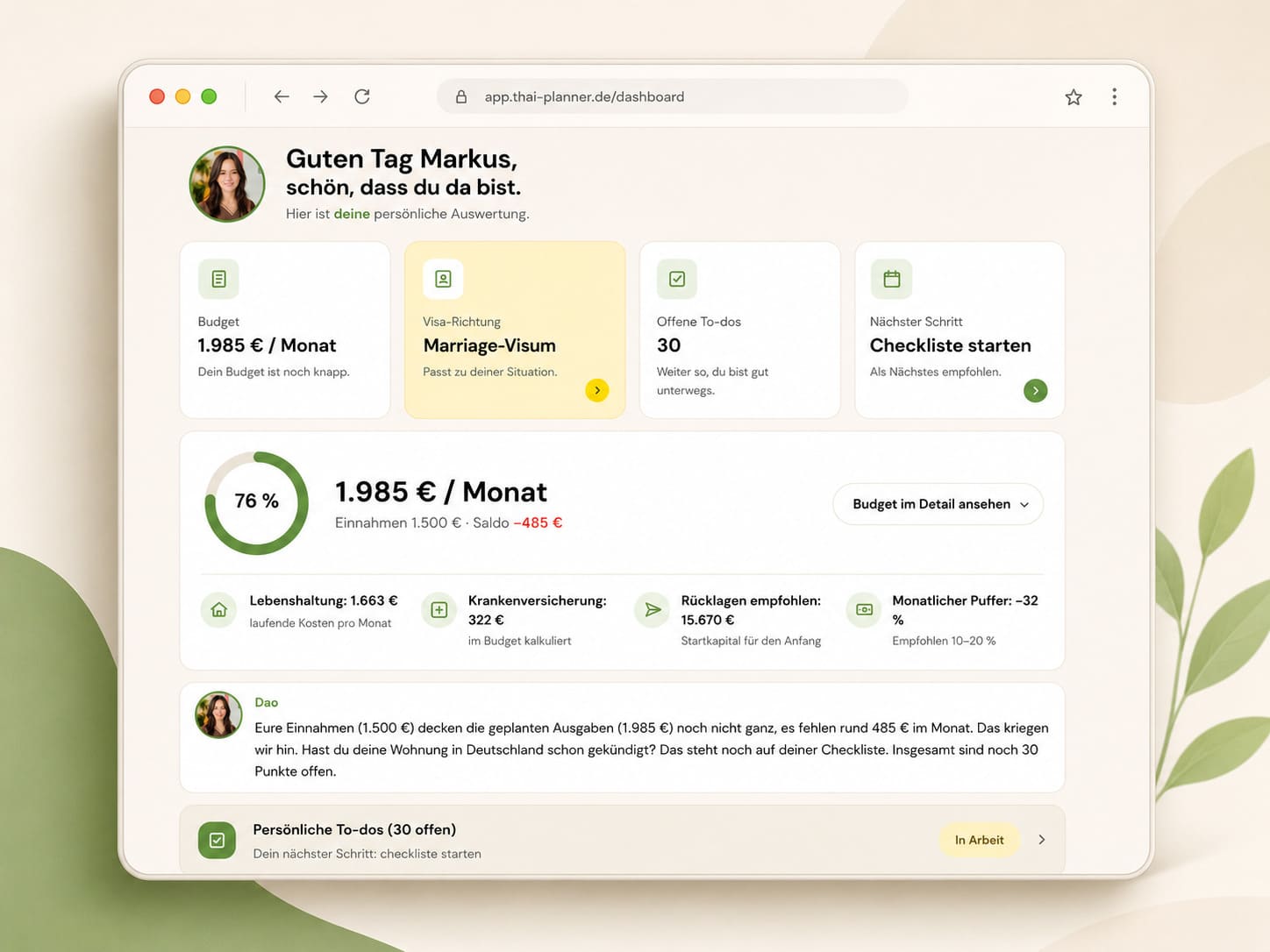Click 'Startkapital für den Anfang' text
Screen dimensions: 1270x952
point(751,641)
